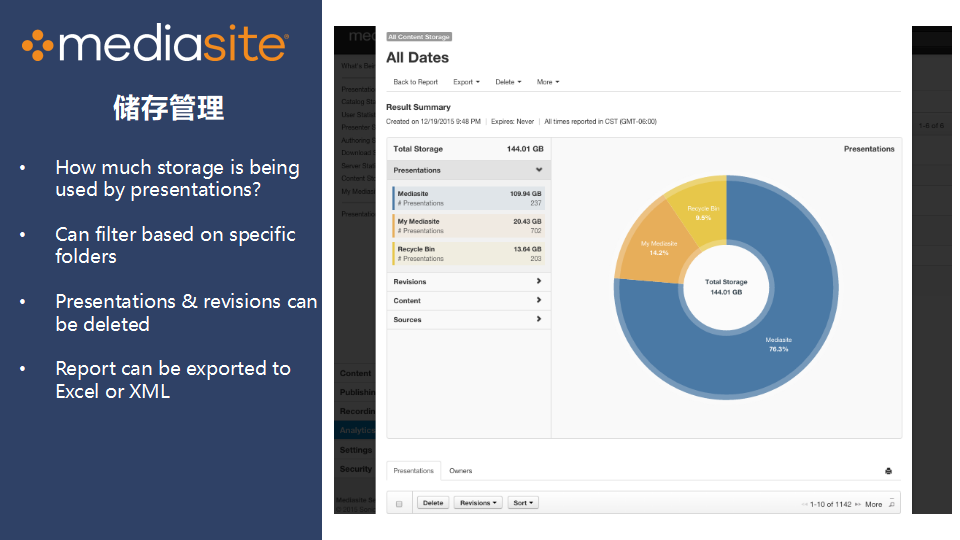960x540 pixels.
Task: Open Analytics in the dark sidebar
Action: (x=356, y=430)
